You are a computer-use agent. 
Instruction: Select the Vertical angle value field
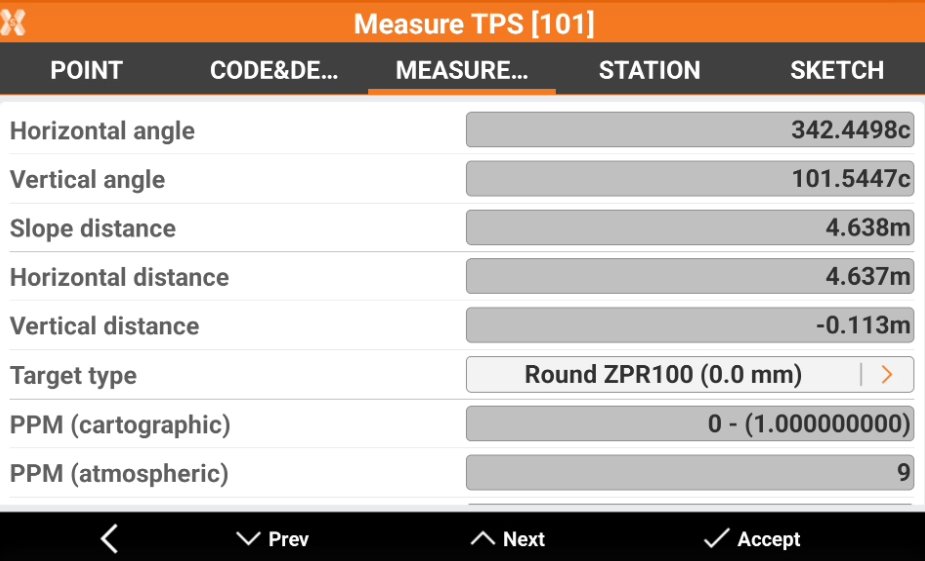689,179
